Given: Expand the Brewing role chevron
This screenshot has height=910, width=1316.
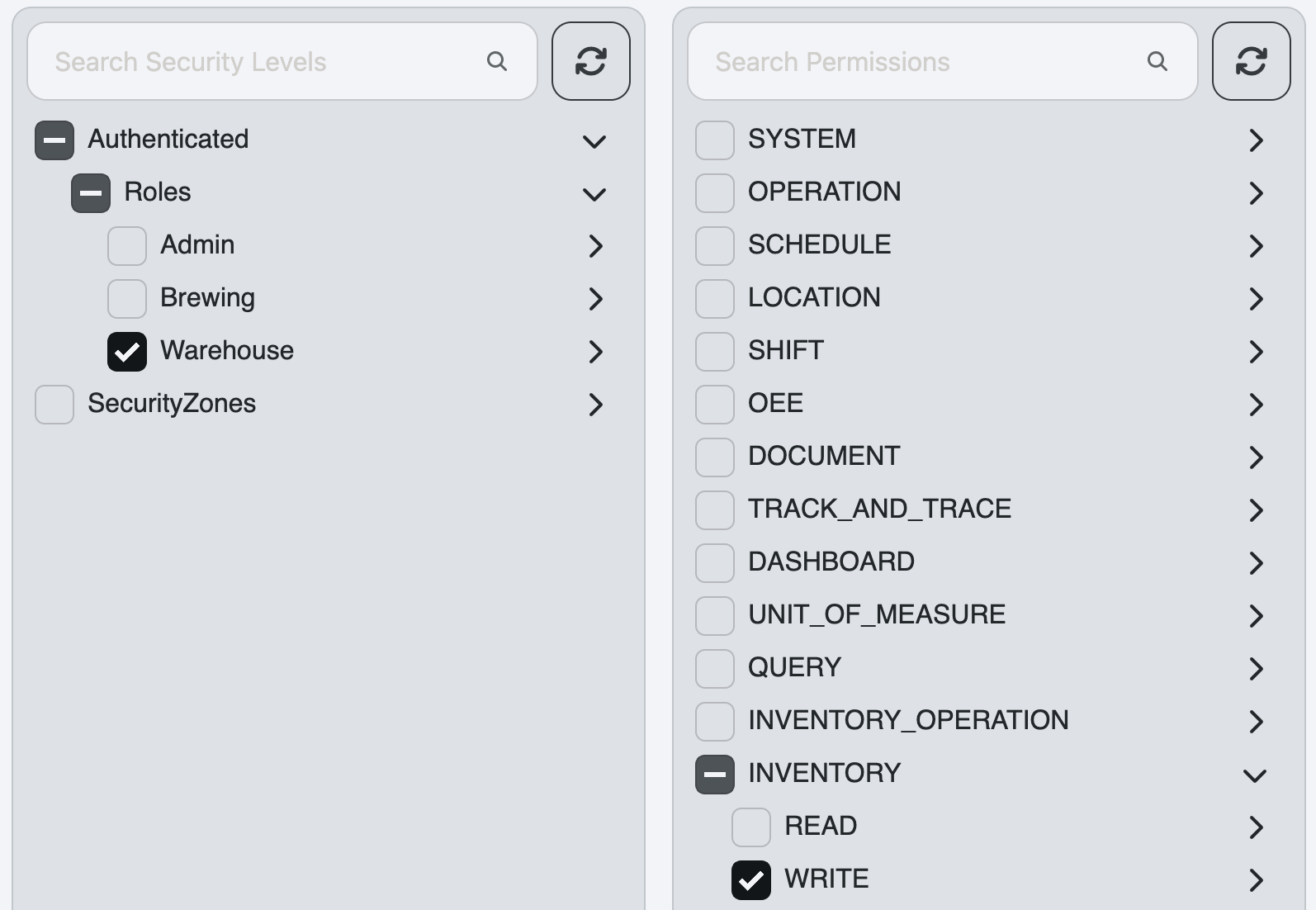Looking at the screenshot, I should [x=595, y=299].
